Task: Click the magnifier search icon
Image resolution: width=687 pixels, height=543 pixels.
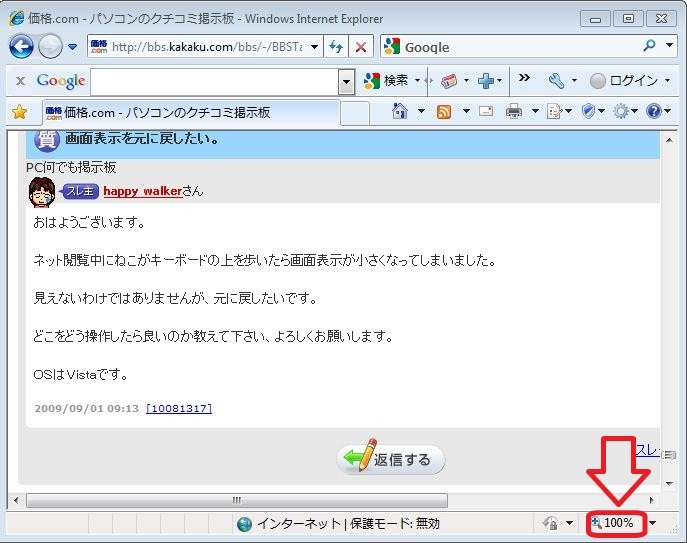Action: 650,45
